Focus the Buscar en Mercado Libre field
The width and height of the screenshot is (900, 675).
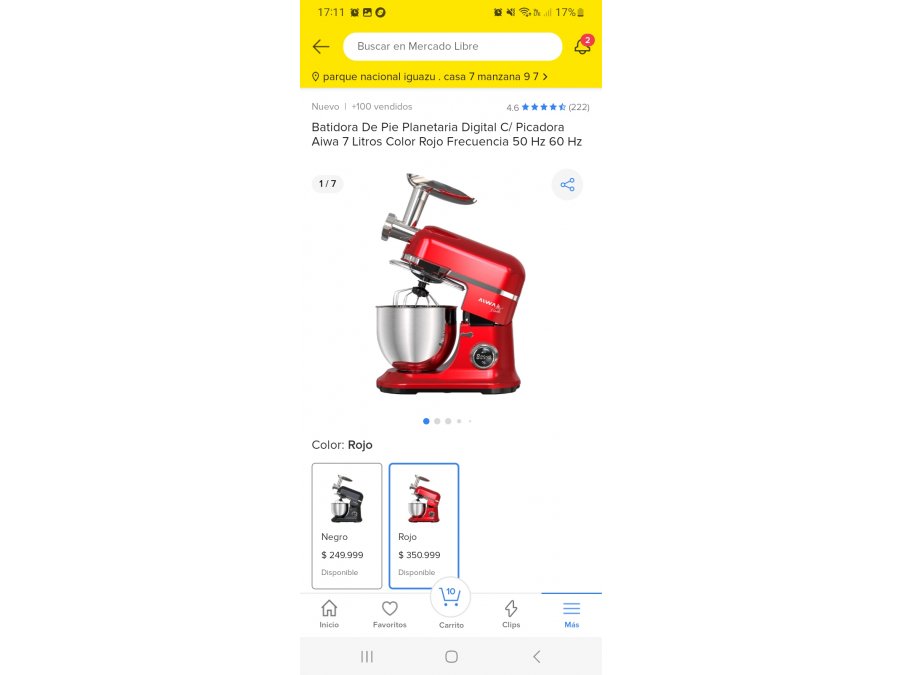pos(452,46)
